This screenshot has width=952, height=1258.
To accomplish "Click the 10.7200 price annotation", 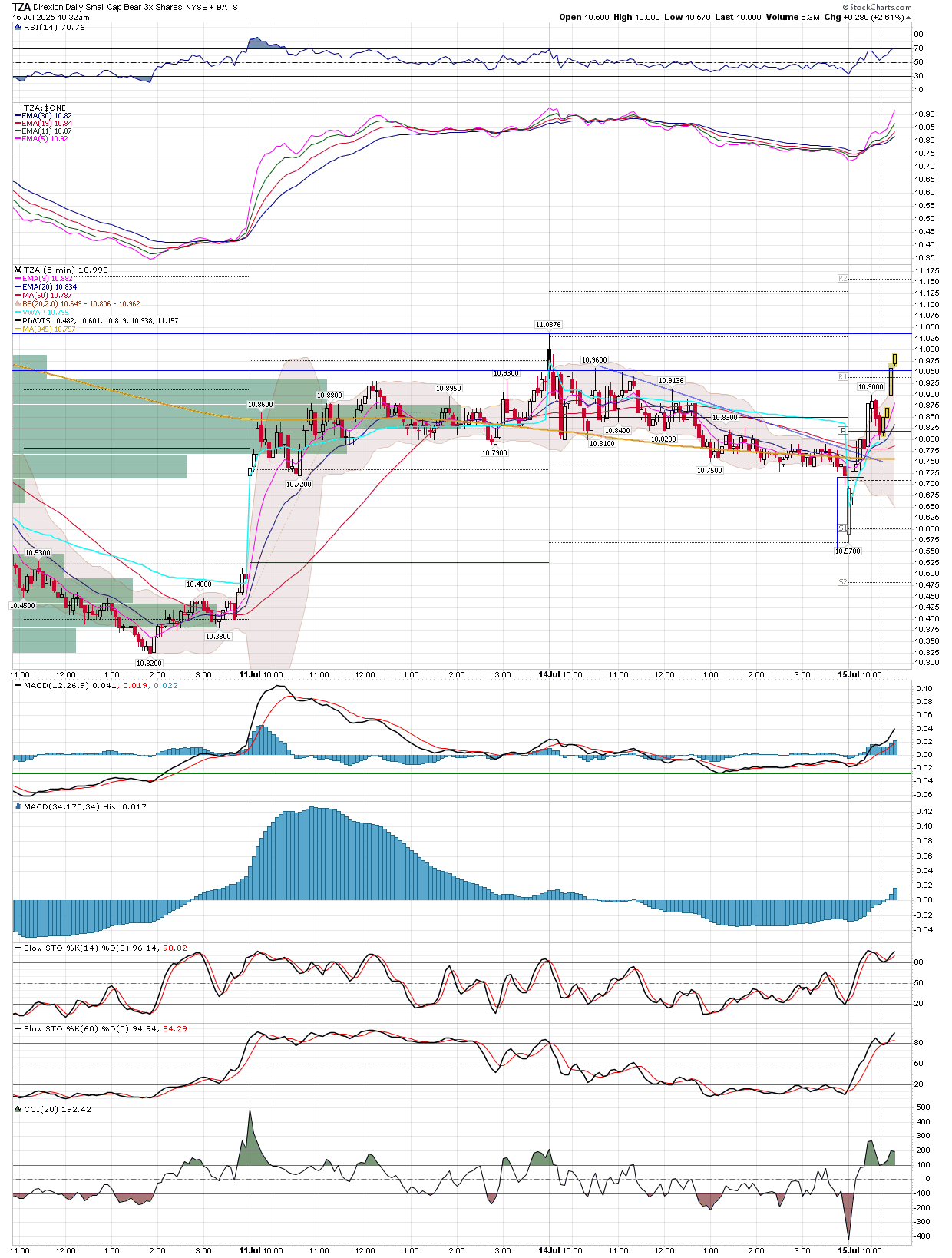I will pos(299,485).
